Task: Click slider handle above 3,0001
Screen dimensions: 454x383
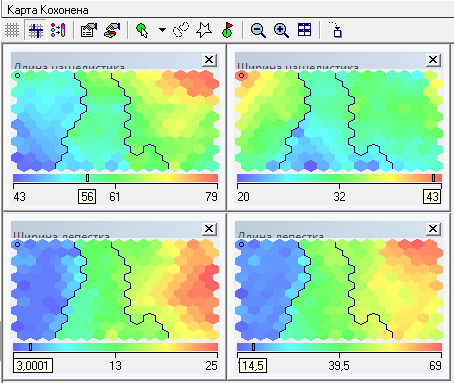Action: click(x=30, y=347)
